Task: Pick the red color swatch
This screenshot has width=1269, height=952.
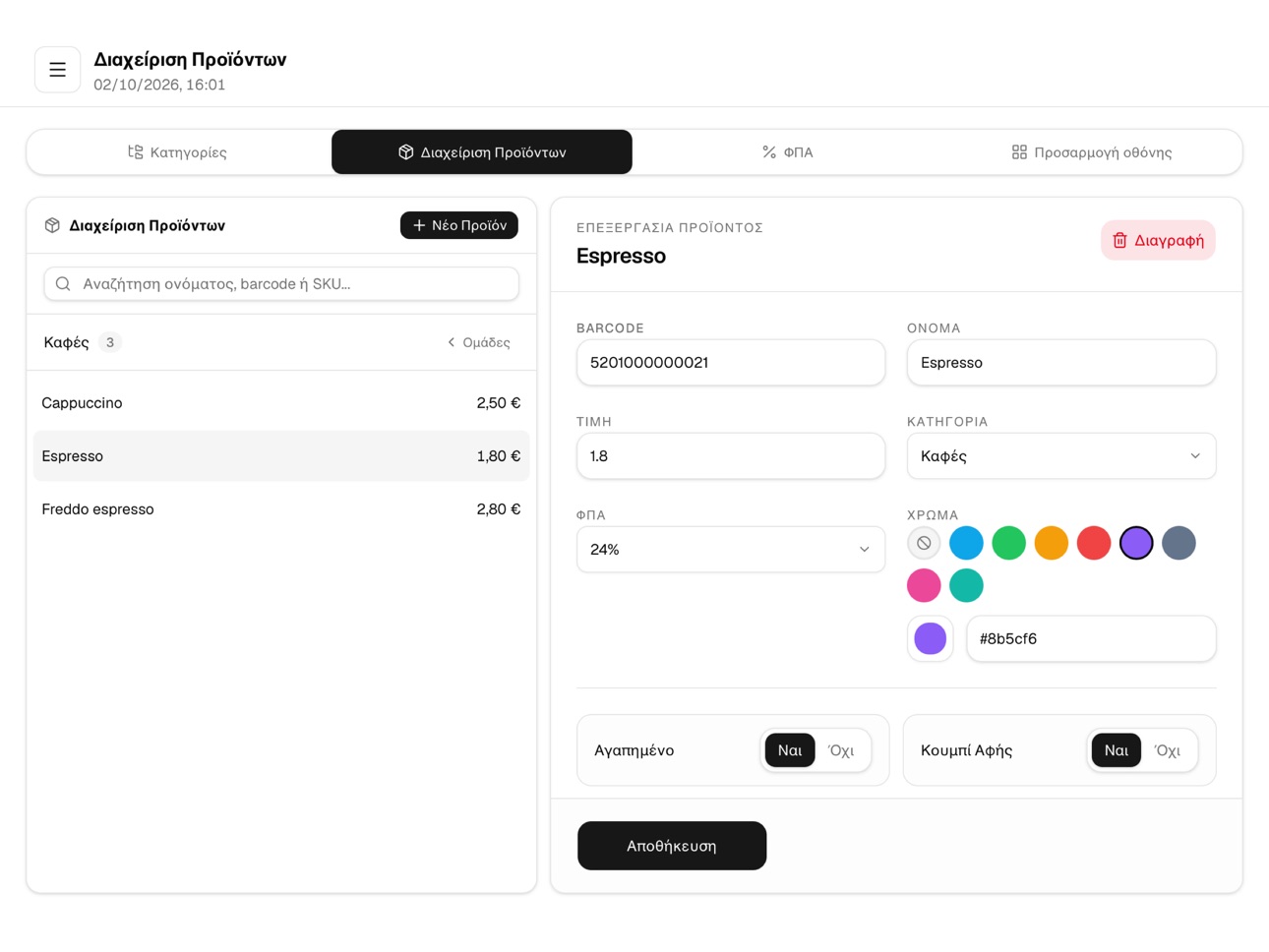Action: (1094, 543)
